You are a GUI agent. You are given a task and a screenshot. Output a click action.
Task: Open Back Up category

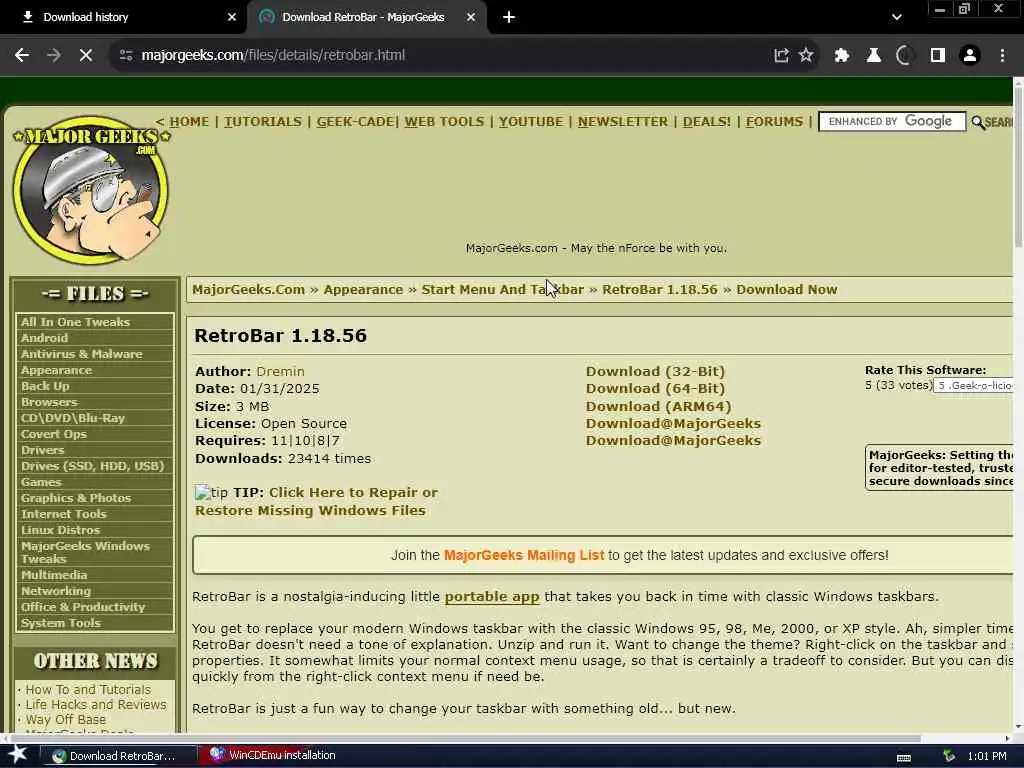(45, 386)
